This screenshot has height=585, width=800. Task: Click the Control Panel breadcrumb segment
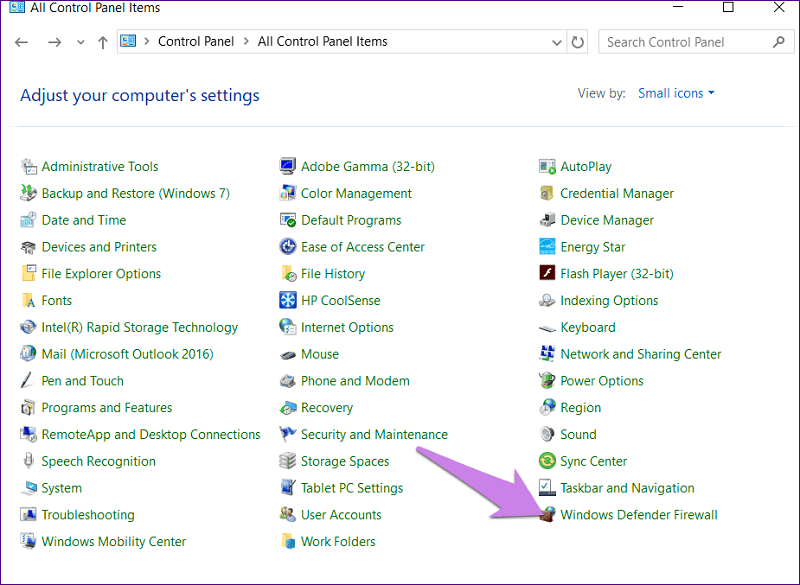click(x=196, y=42)
